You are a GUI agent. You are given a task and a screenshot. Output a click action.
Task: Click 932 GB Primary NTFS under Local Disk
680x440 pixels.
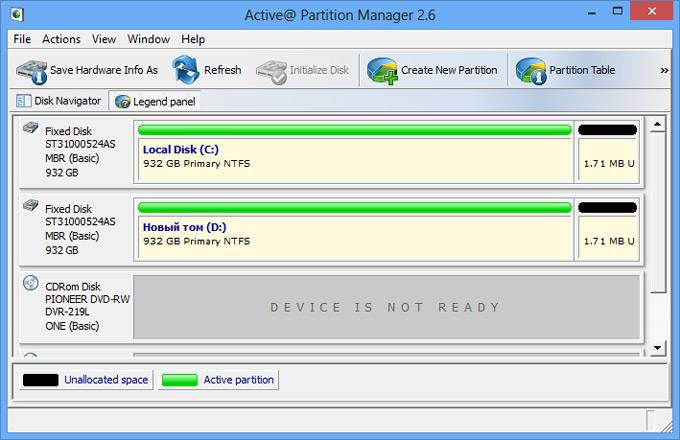coord(196,163)
